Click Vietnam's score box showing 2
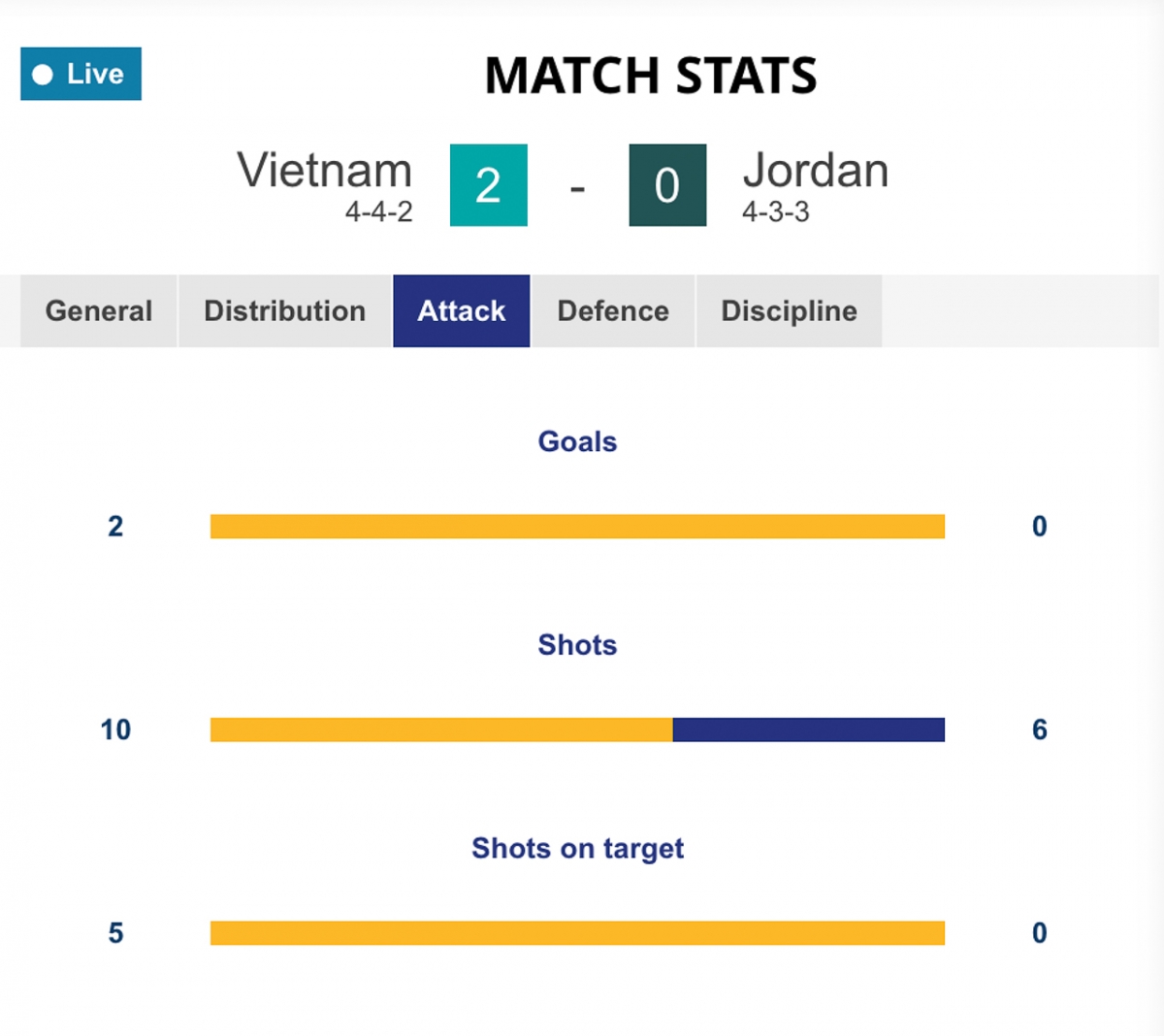The height and width of the screenshot is (1036, 1164). pyautogui.click(x=489, y=185)
